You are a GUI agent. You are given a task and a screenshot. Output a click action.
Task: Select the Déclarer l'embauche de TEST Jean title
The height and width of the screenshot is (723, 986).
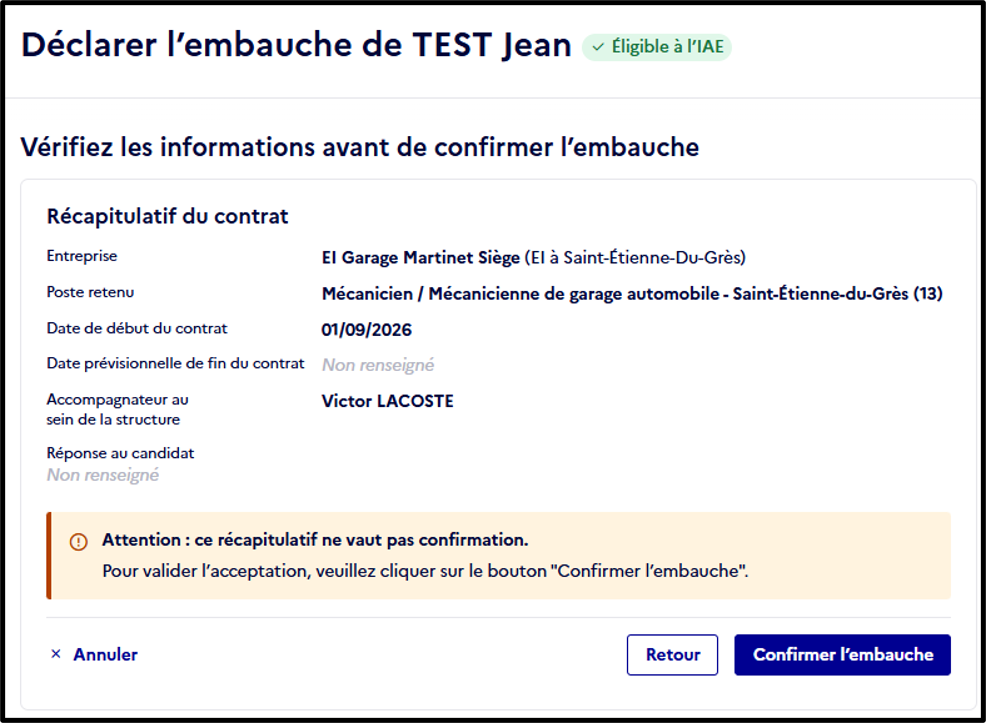click(x=296, y=45)
